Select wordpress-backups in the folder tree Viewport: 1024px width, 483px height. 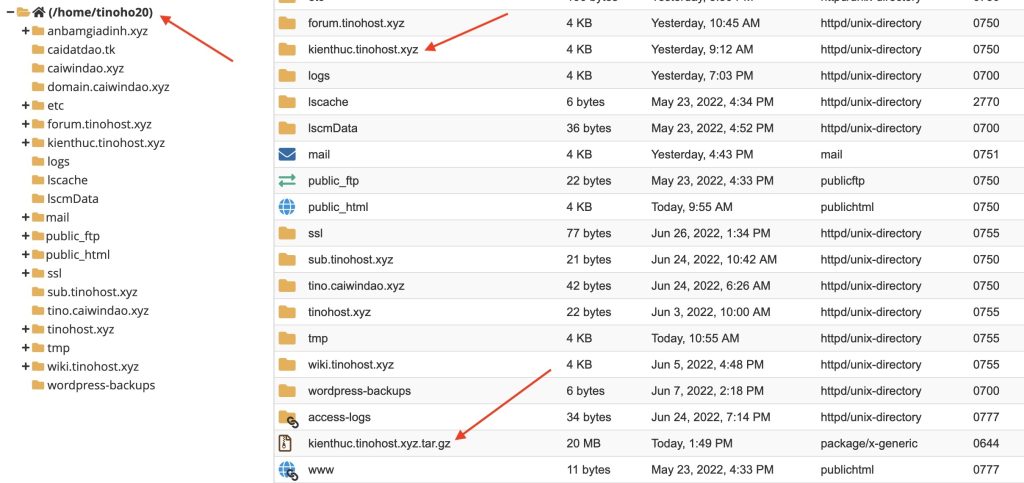click(101, 385)
